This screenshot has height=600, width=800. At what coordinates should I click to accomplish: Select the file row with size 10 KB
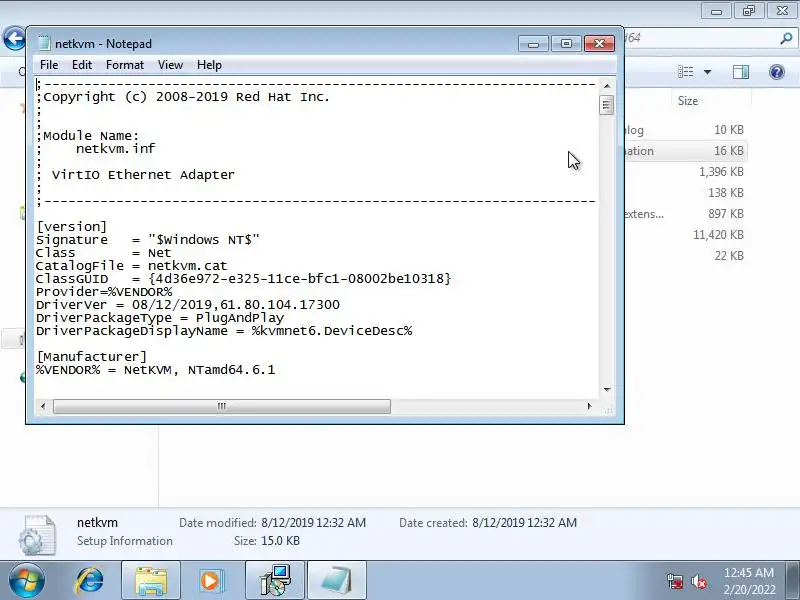pos(685,130)
